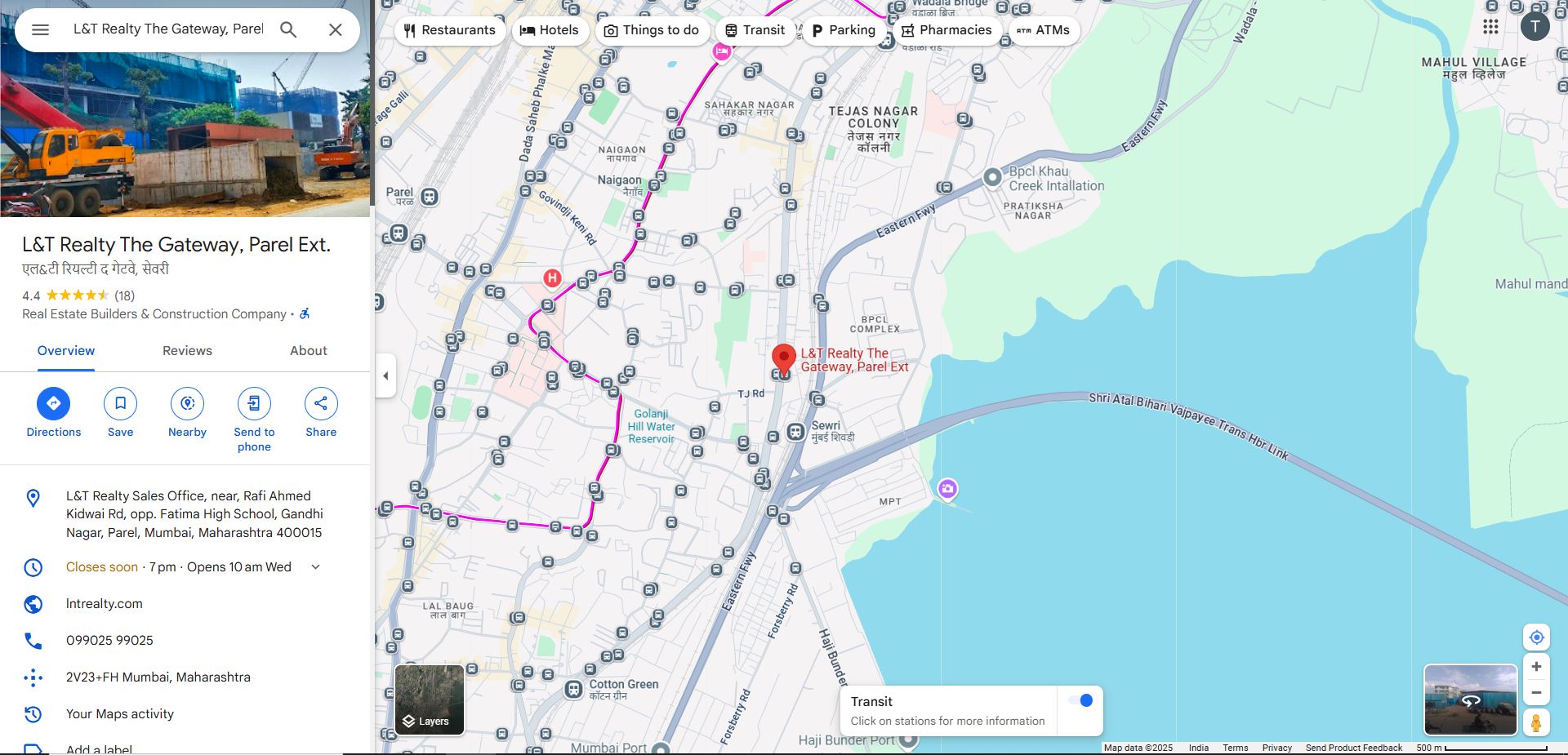Screen dimensions: 1568x755
Task: Open the hamburger main menu
Action: click(40, 29)
